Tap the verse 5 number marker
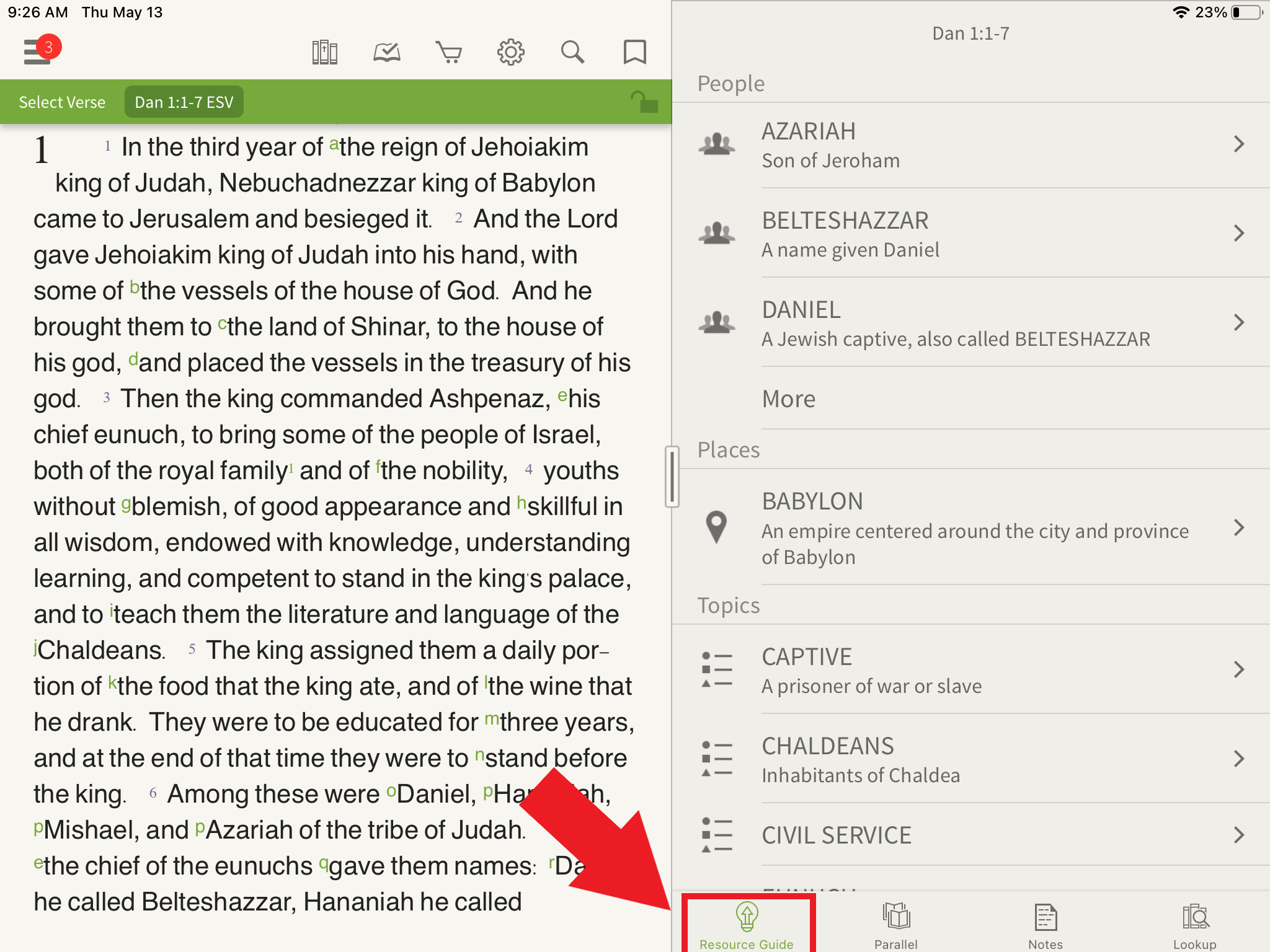Screen dimensions: 1270x952 point(192,649)
